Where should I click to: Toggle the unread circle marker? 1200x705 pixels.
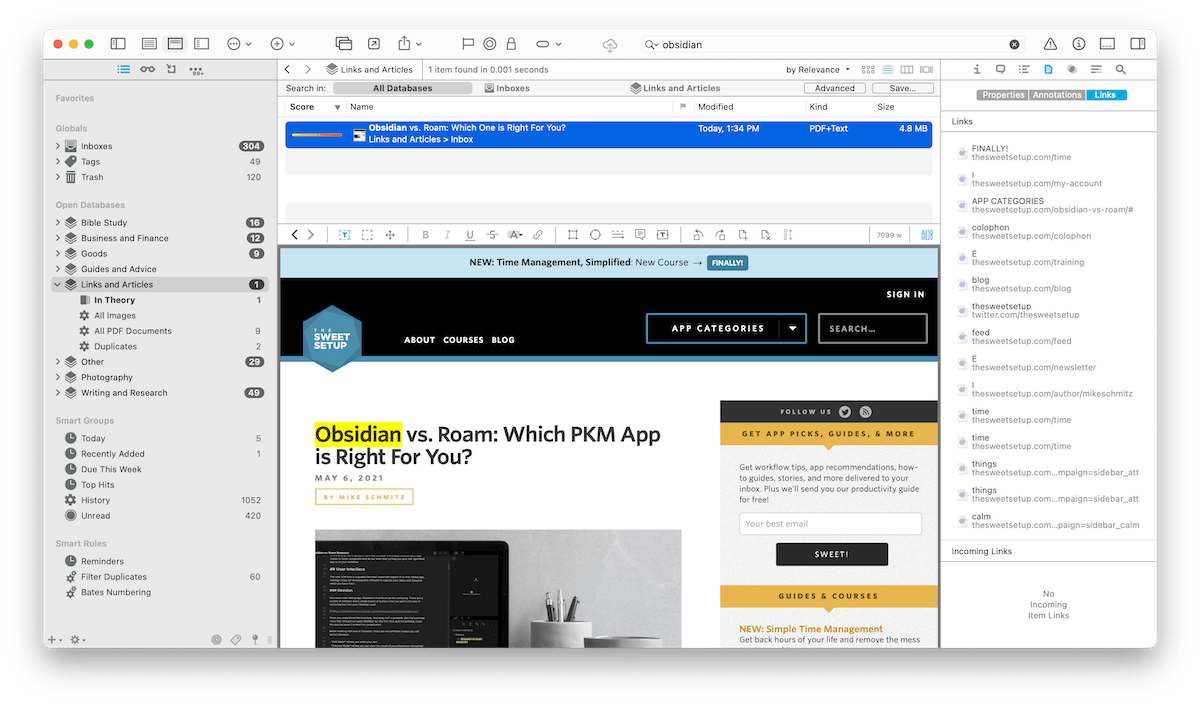coord(489,44)
